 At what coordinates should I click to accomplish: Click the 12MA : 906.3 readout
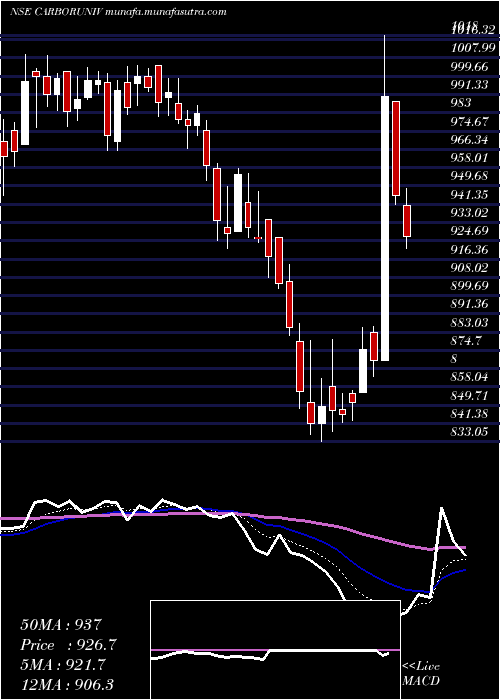(69, 685)
